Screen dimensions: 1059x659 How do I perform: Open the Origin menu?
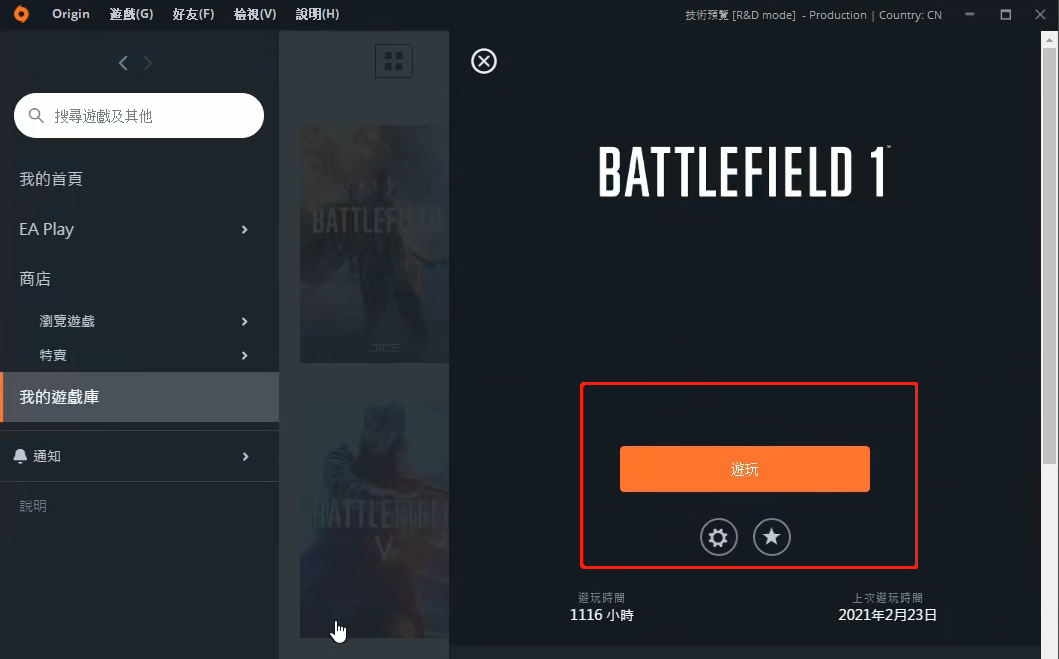click(x=71, y=14)
